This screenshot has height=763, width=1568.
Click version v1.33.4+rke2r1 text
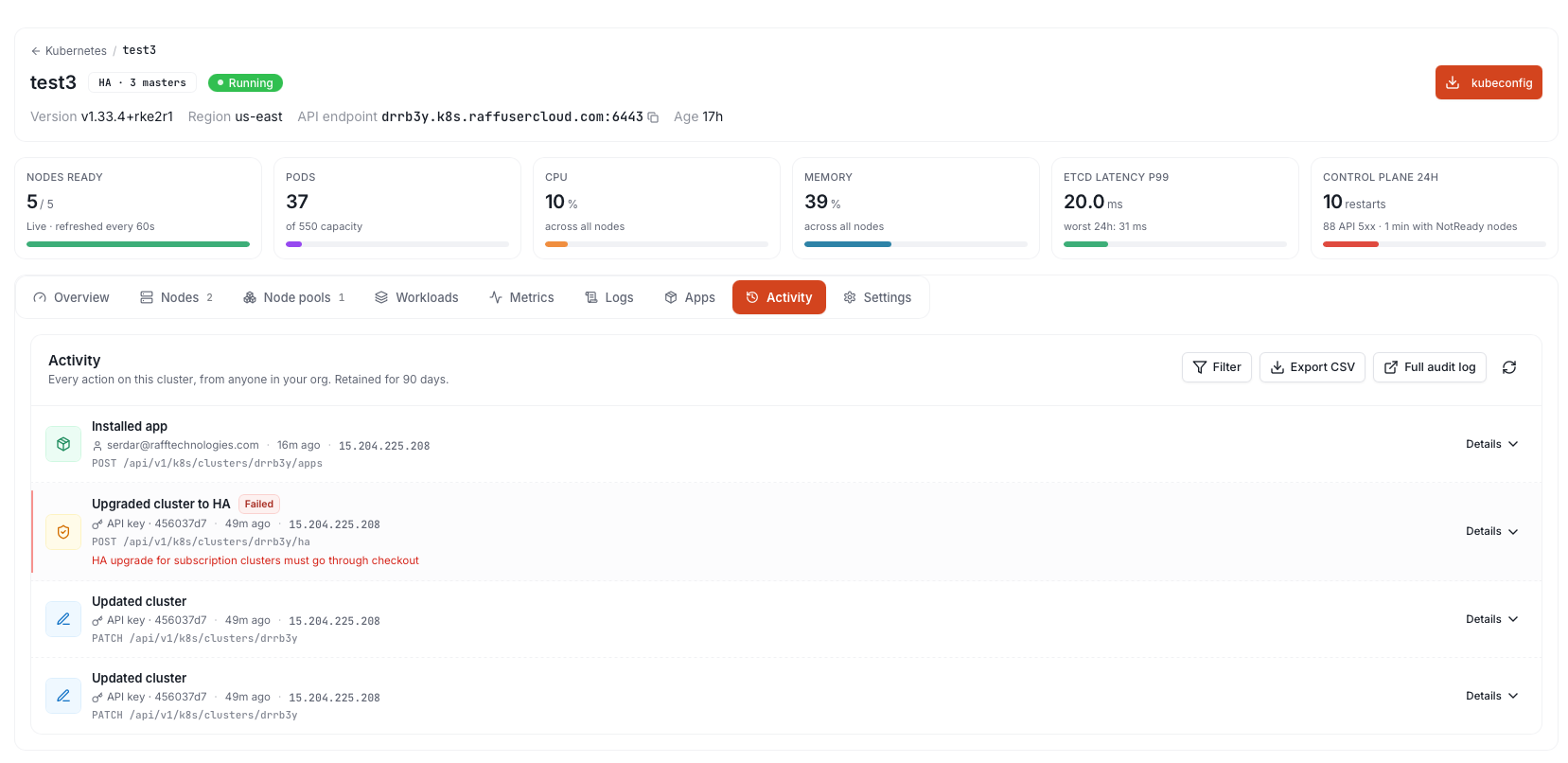tap(127, 117)
